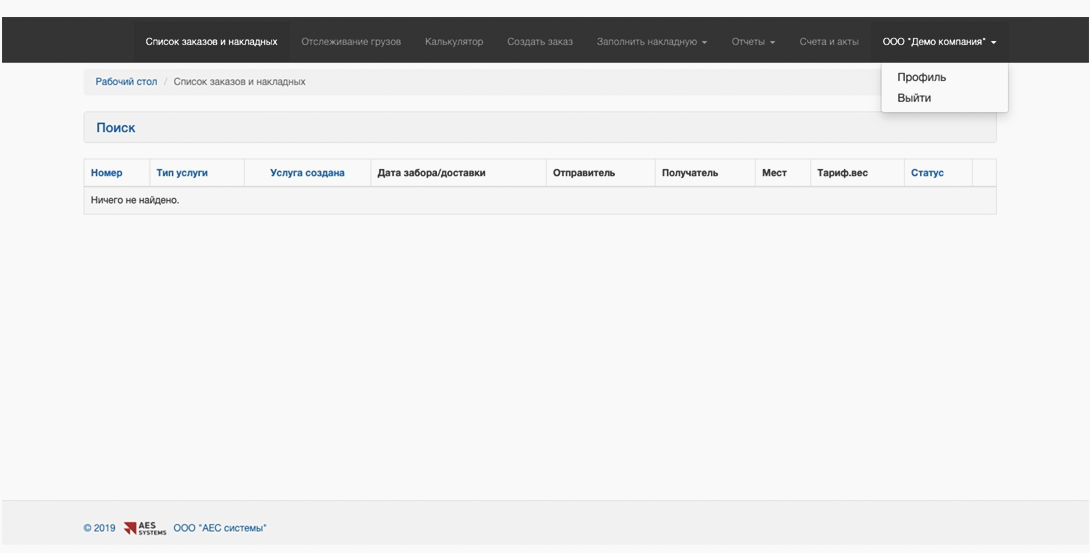Open ООО "АЕС системы" footer link
This screenshot has width=1090, height=553.
pyautogui.click(x=220, y=528)
